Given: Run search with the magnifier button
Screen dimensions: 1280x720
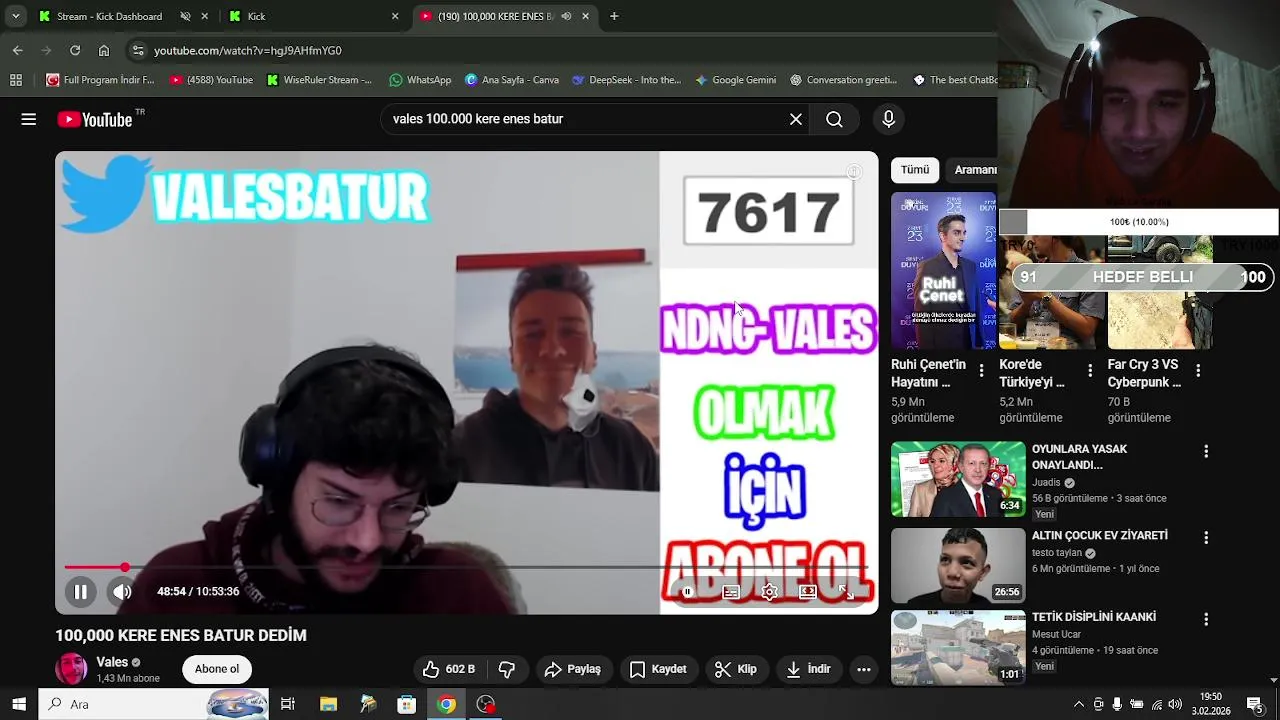Looking at the screenshot, I should [834, 119].
